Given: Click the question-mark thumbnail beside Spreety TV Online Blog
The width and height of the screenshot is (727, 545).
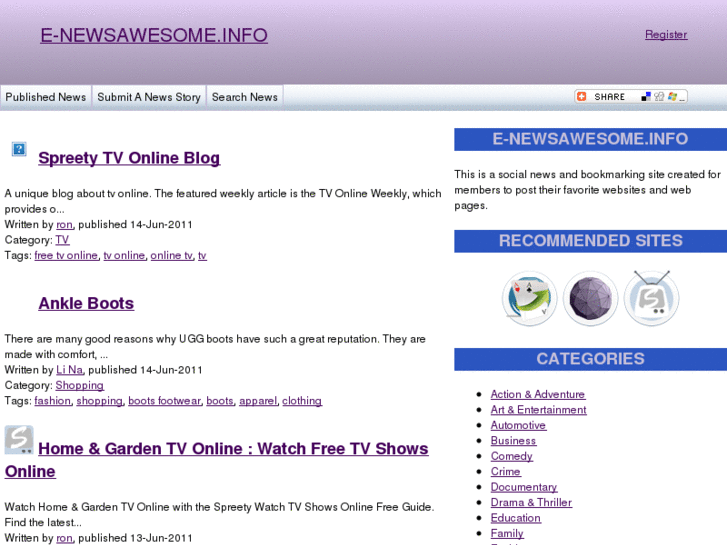Looking at the screenshot, I should (x=19, y=149).
